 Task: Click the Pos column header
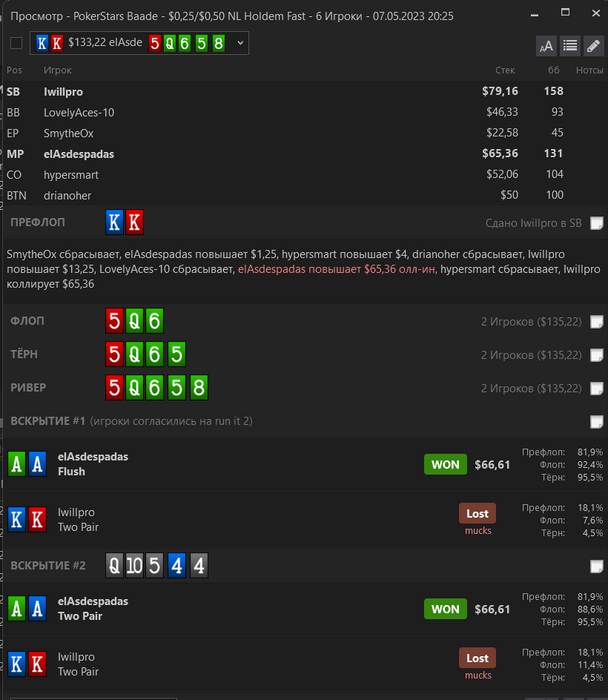click(x=14, y=70)
